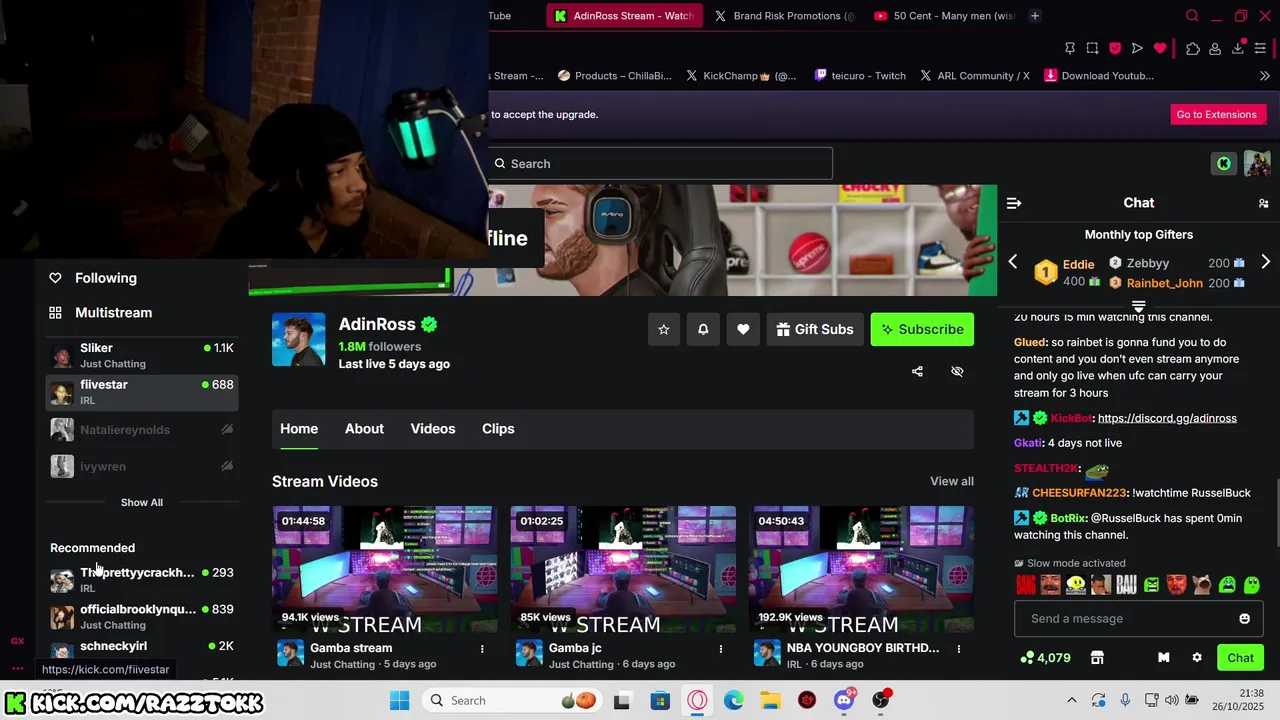Collapse the chat panel icon
Viewport: 1280px width, 720px height.
click(x=1014, y=203)
